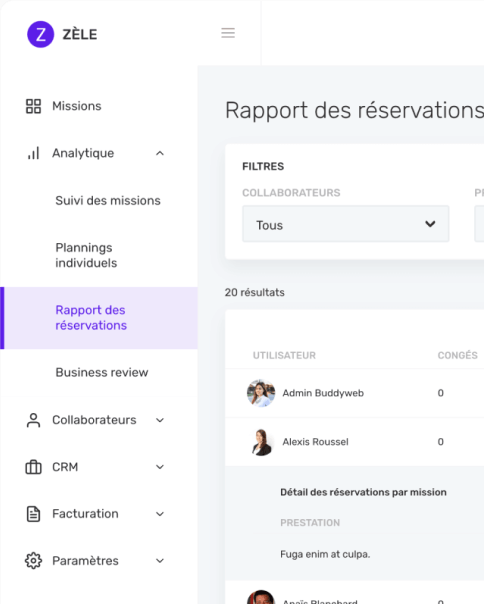Expand the Collaborateurs chevron
Viewport: 484px width, 604px height.
[x=160, y=420]
